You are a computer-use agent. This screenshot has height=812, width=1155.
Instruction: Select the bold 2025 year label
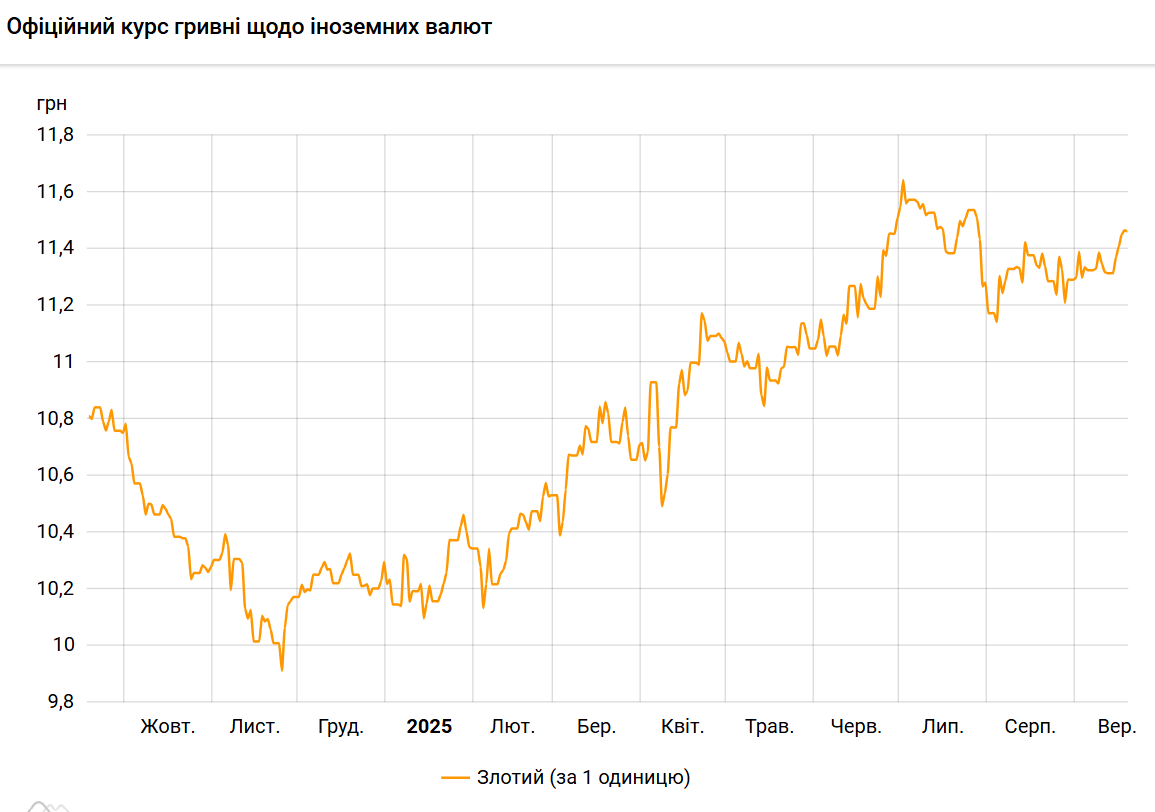[429, 727]
